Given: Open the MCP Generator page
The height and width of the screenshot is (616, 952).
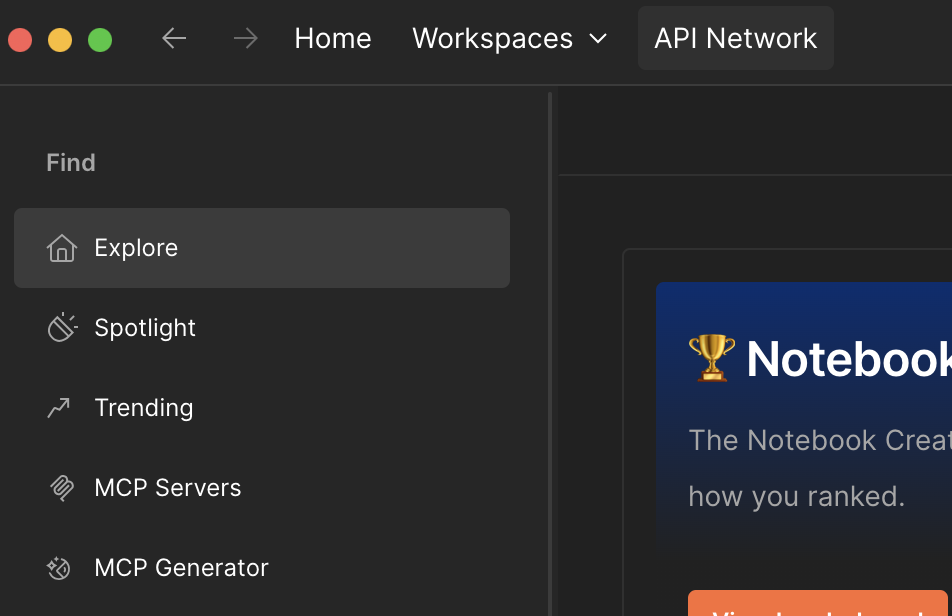Looking at the screenshot, I should tap(181, 568).
